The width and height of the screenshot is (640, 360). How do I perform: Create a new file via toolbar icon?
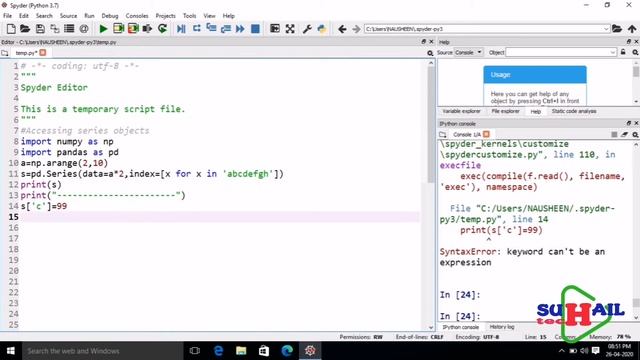pyautogui.click(x=11, y=29)
